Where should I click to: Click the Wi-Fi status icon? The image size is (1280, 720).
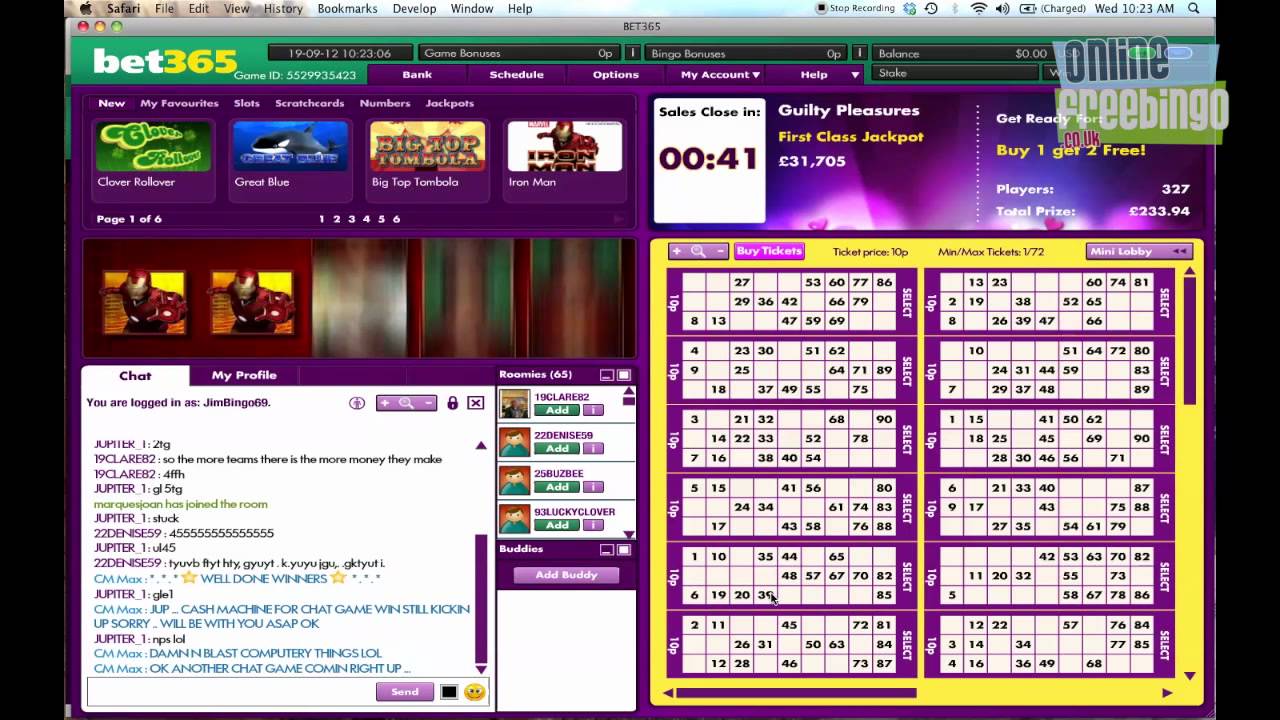tap(977, 8)
